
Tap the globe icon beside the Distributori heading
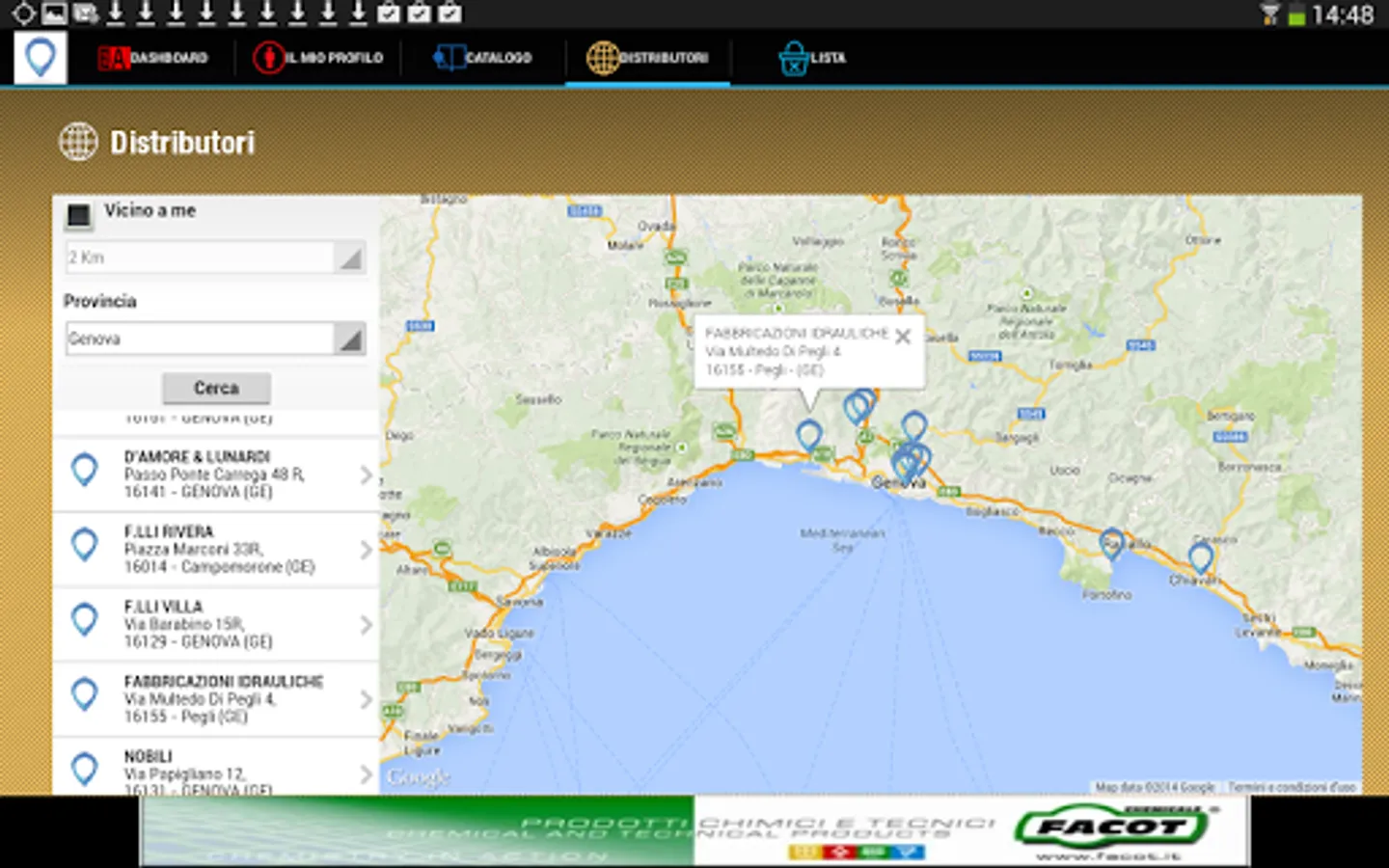pyautogui.click(x=78, y=142)
